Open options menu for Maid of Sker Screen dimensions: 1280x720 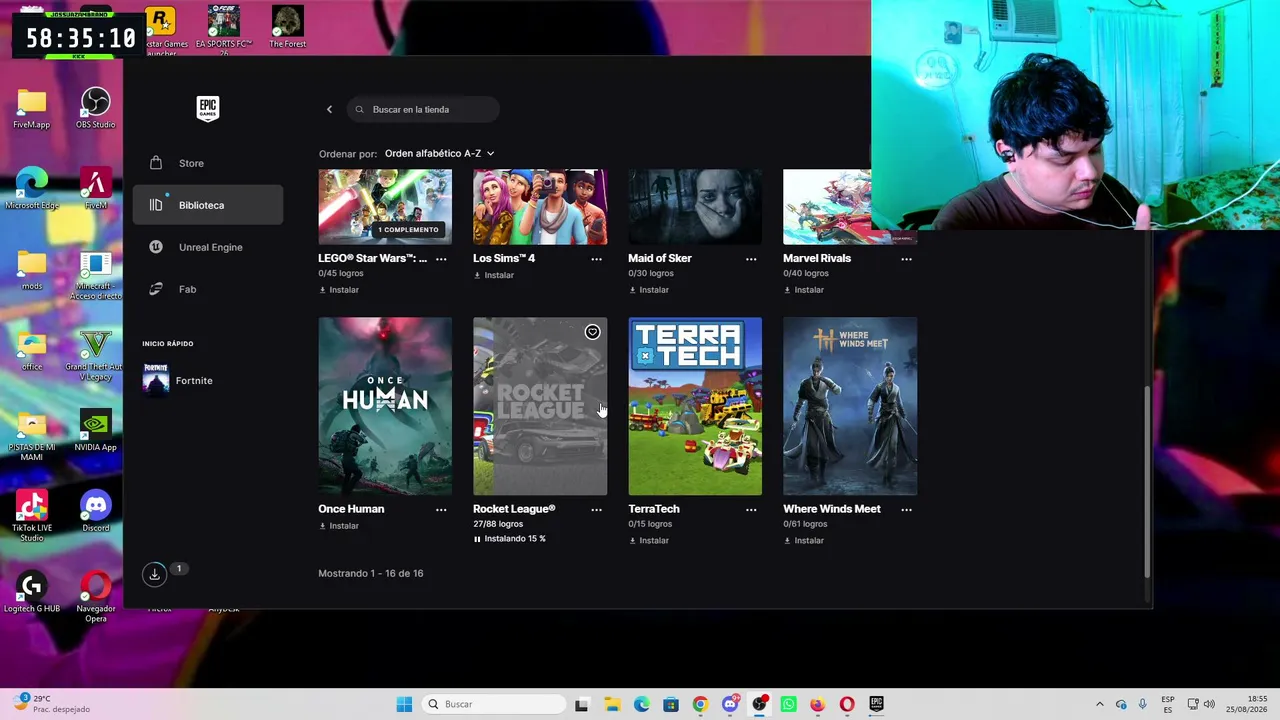[751, 259]
